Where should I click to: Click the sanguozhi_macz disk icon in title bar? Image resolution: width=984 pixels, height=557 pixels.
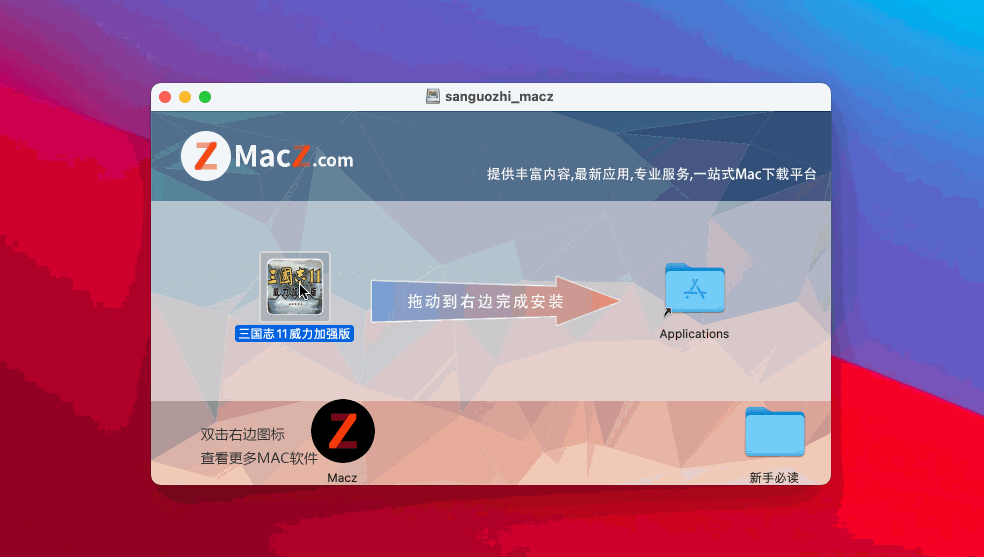pyautogui.click(x=432, y=97)
